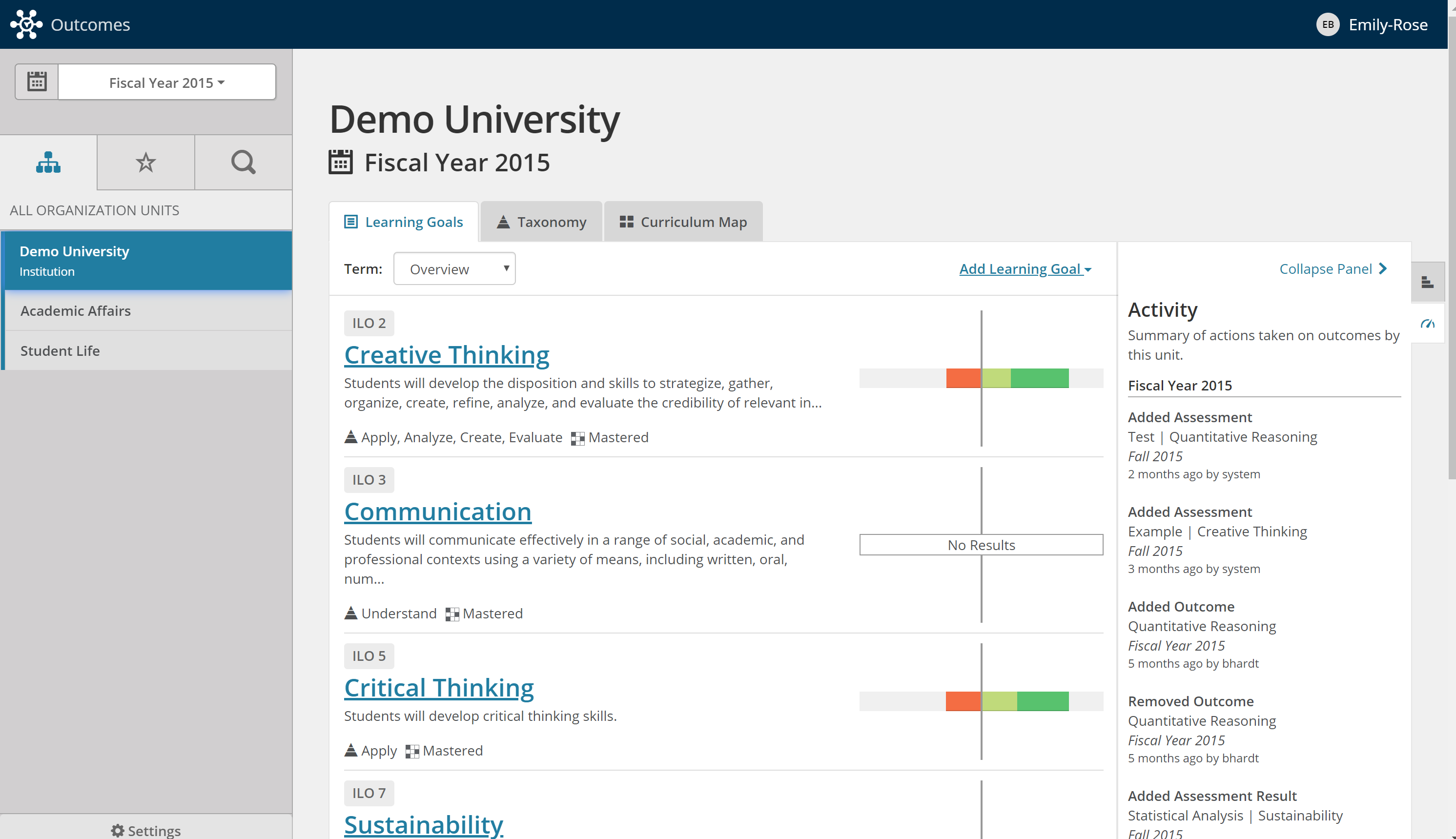Open the Fiscal Year 2015 dropdown
The height and width of the screenshot is (839, 1456).
click(167, 82)
